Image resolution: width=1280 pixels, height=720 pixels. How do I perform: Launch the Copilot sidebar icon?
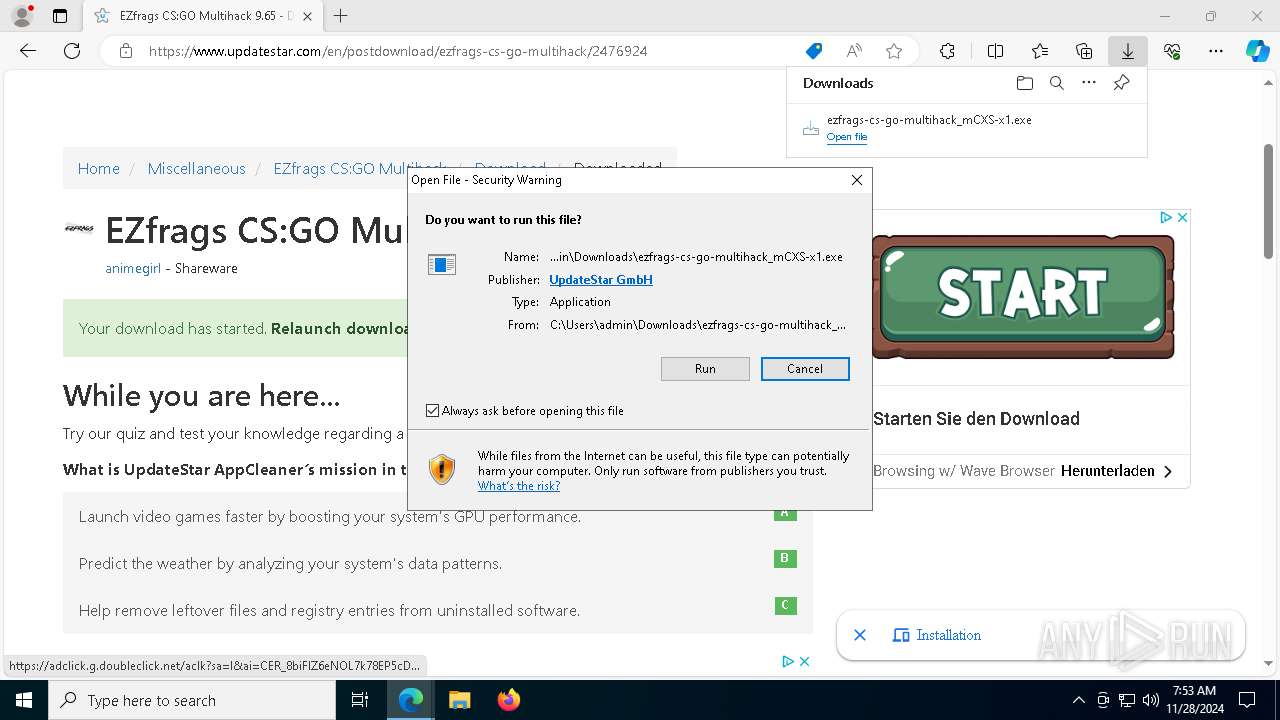pyautogui.click(x=1258, y=51)
